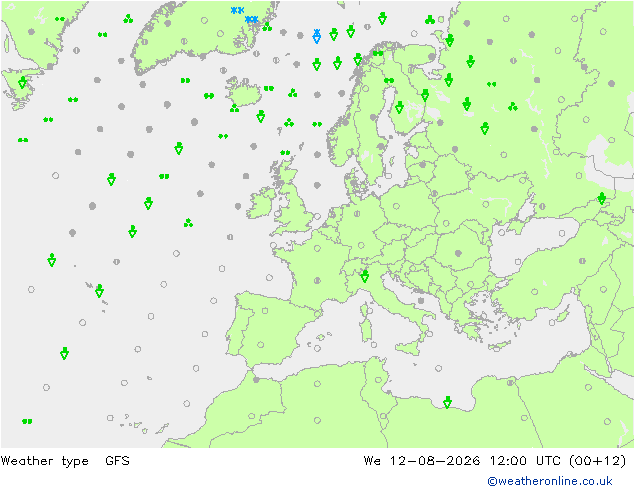Select the green shower symbol southeast of Iceland
The width and height of the screenshot is (634, 490).
[261, 116]
